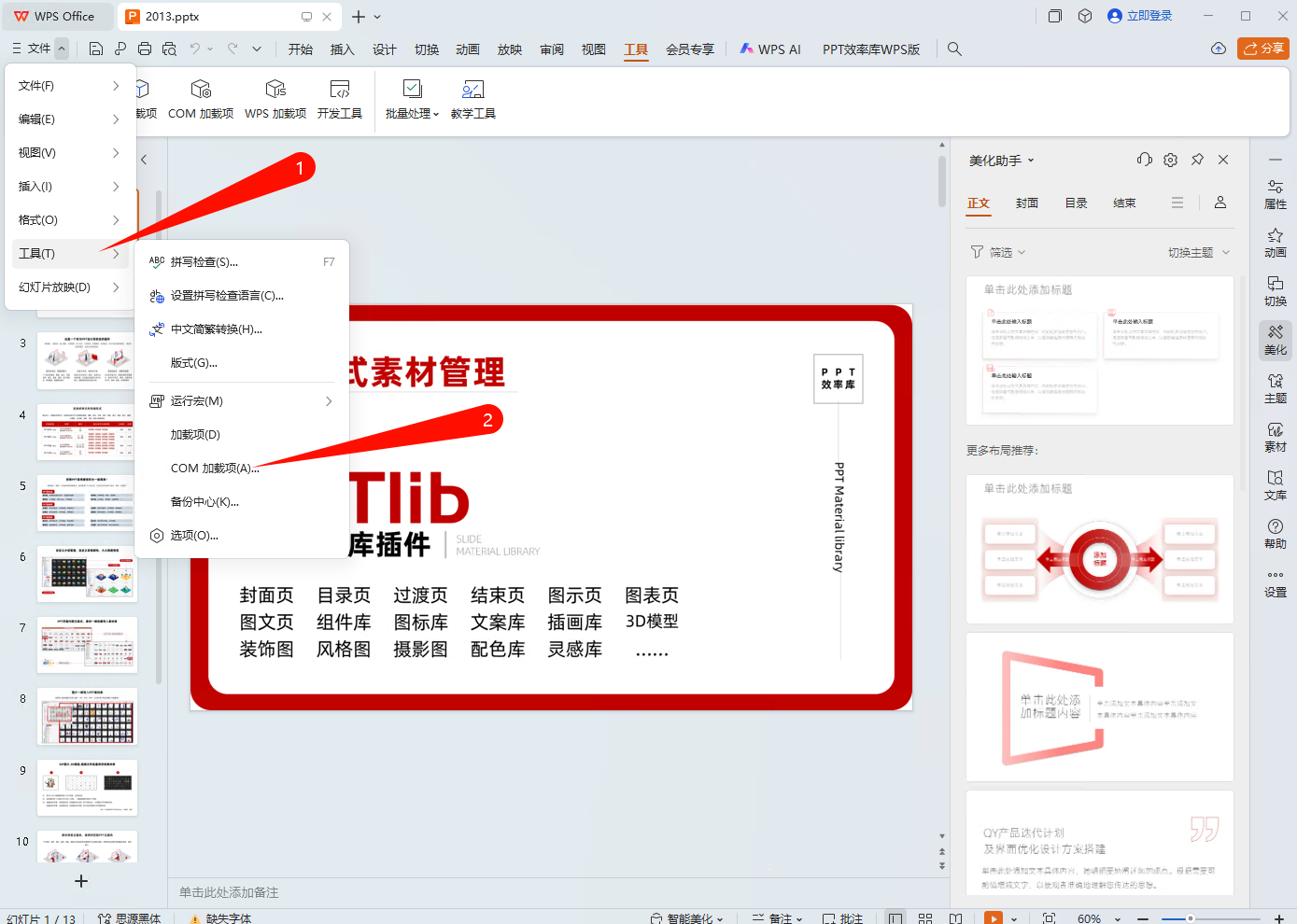Image resolution: width=1297 pixels, height=924 pixels.
Task: Toggle 备注 notes in status bar
Action: click(x=778, y=918)
